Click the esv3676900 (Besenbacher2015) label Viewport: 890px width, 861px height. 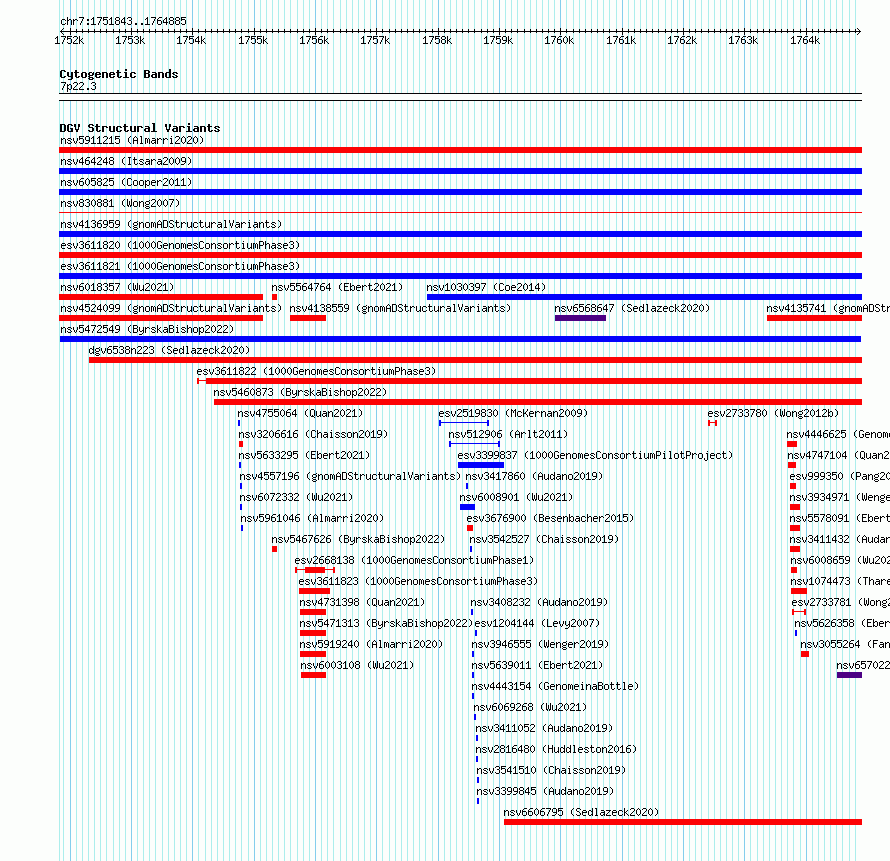tap(550, 518)
